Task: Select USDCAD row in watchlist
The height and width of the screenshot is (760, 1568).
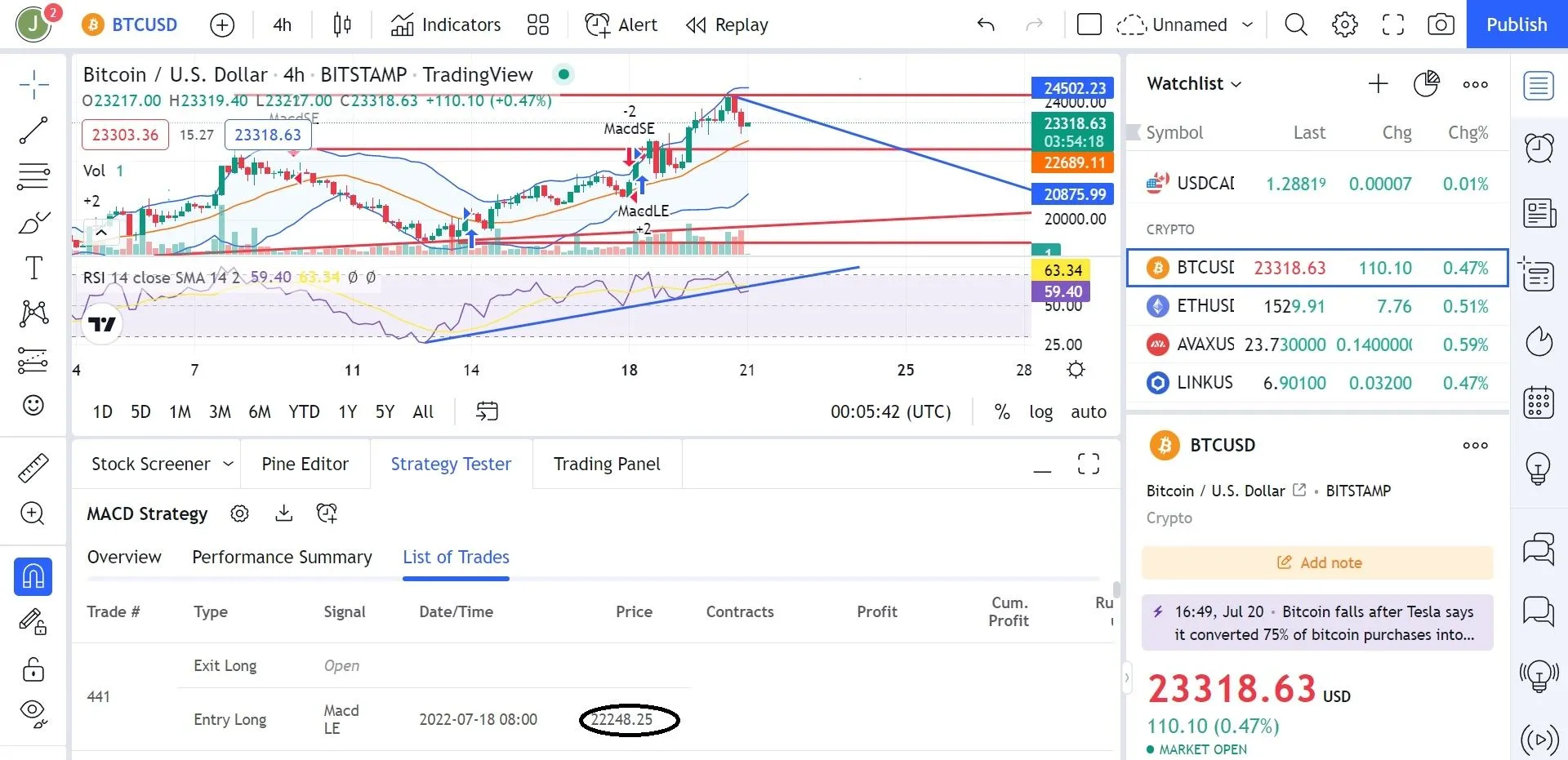Action: [x=1317, y=184]
